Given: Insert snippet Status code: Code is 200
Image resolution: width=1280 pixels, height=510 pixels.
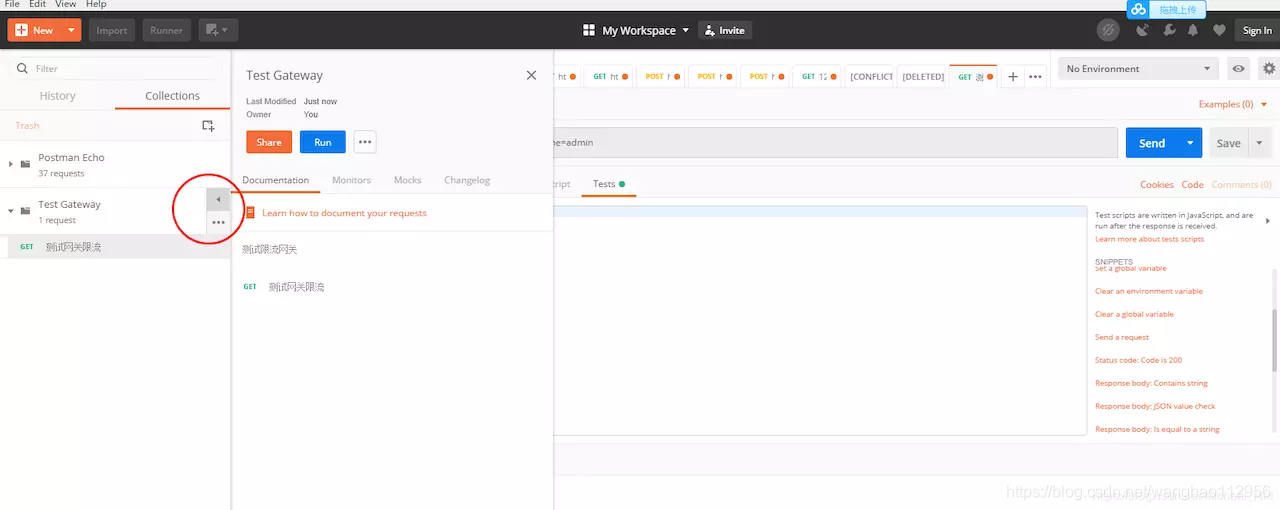Looking at the screenshot, I should click(x=1138, y=360).
